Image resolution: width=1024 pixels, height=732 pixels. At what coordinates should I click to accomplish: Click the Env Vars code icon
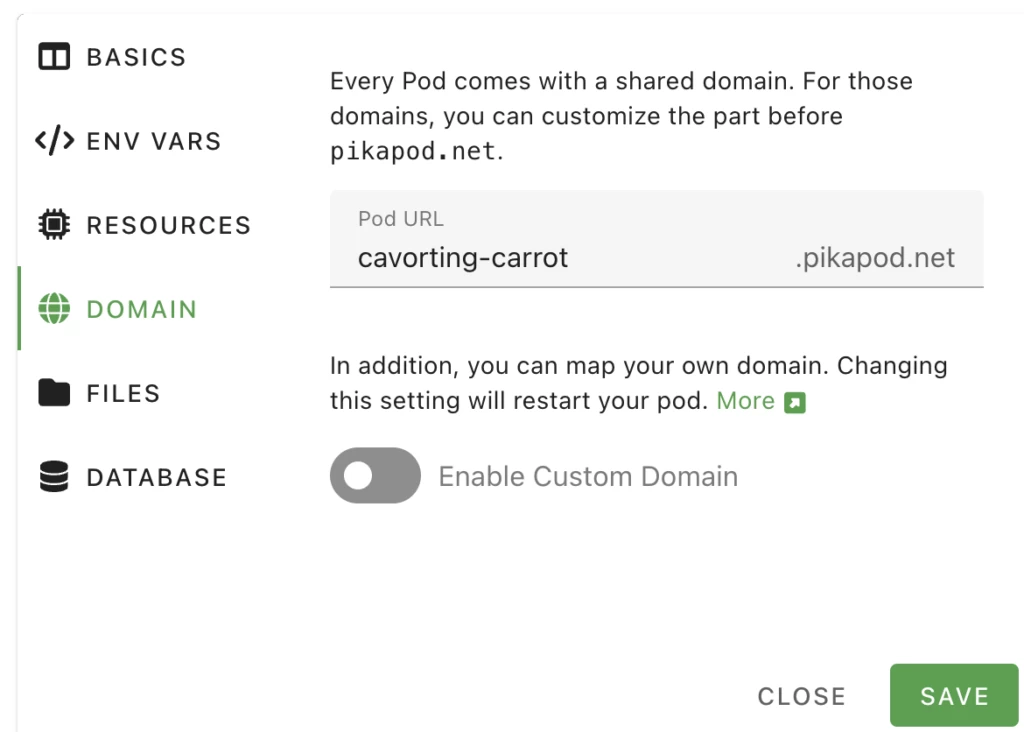(55, 141)
